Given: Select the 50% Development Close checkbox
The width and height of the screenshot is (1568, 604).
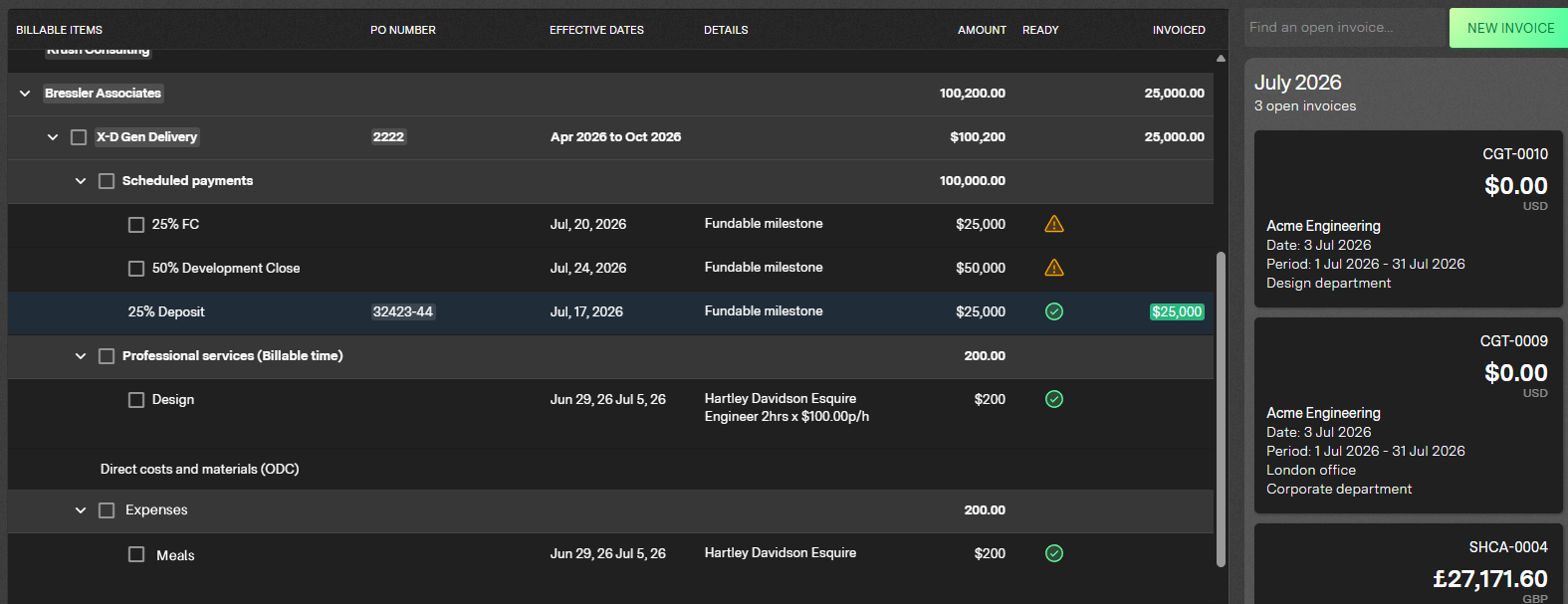Looking at the screenshot, I should [136, 269].
